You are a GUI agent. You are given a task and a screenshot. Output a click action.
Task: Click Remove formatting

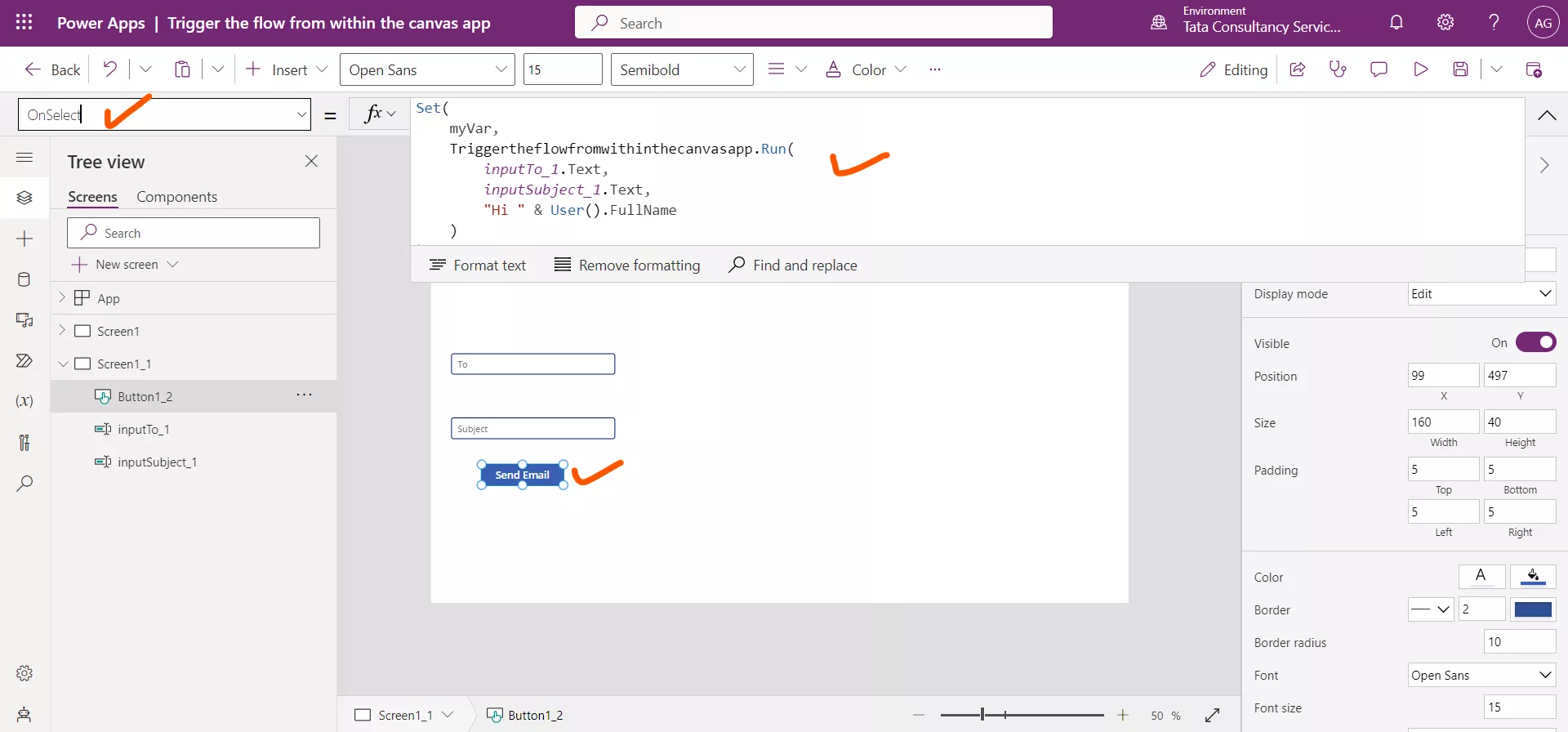627,265
